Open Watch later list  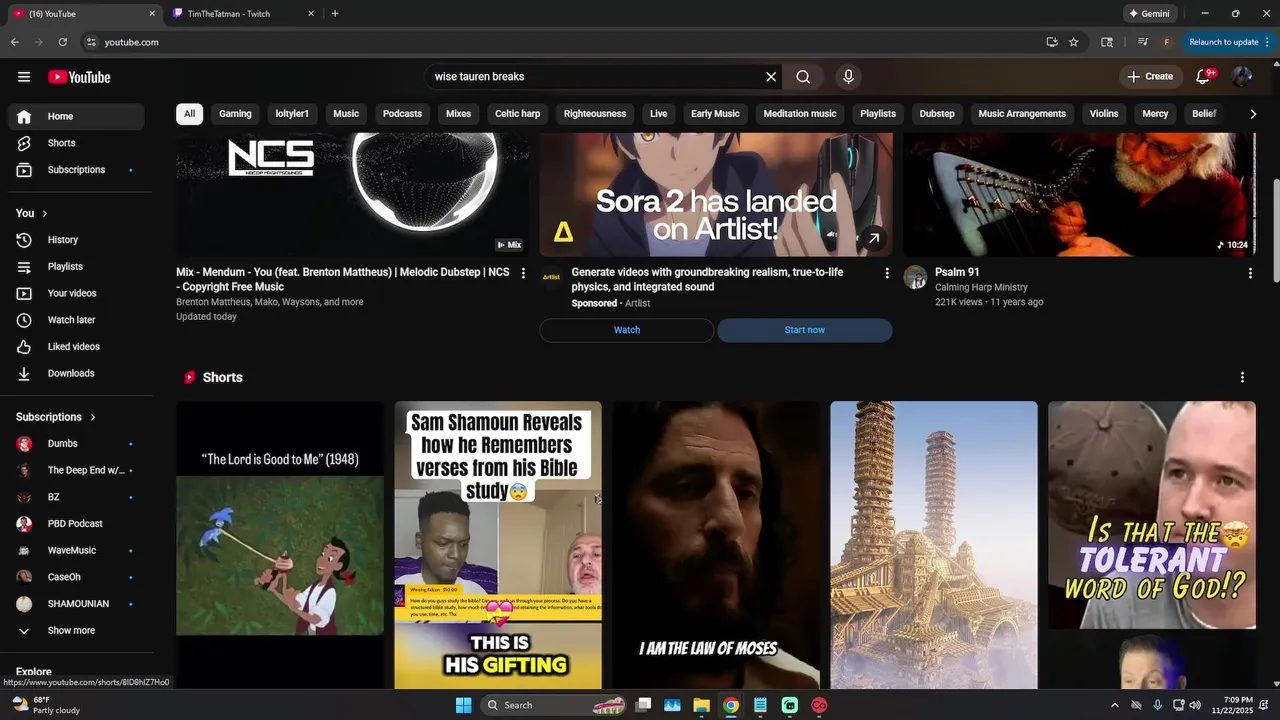[x=76, y=320]
